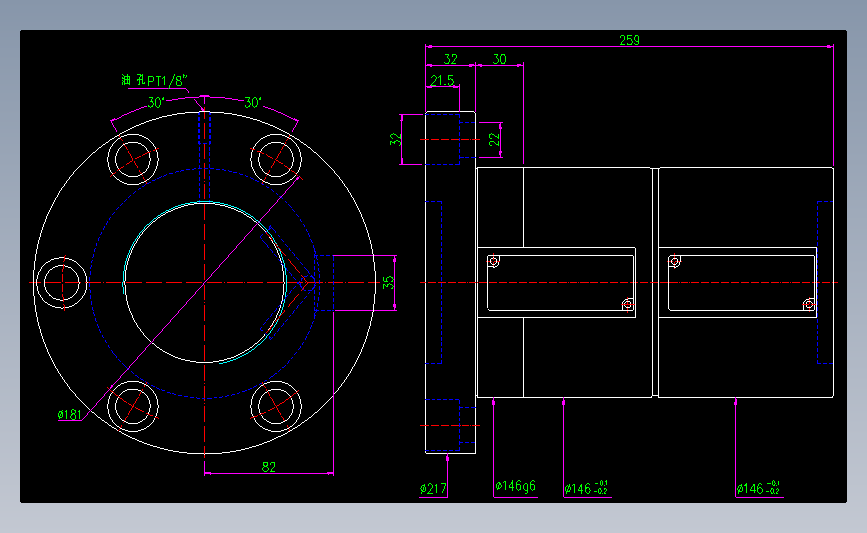Click the oil hole PT1/8" annotation

[154, 81]
